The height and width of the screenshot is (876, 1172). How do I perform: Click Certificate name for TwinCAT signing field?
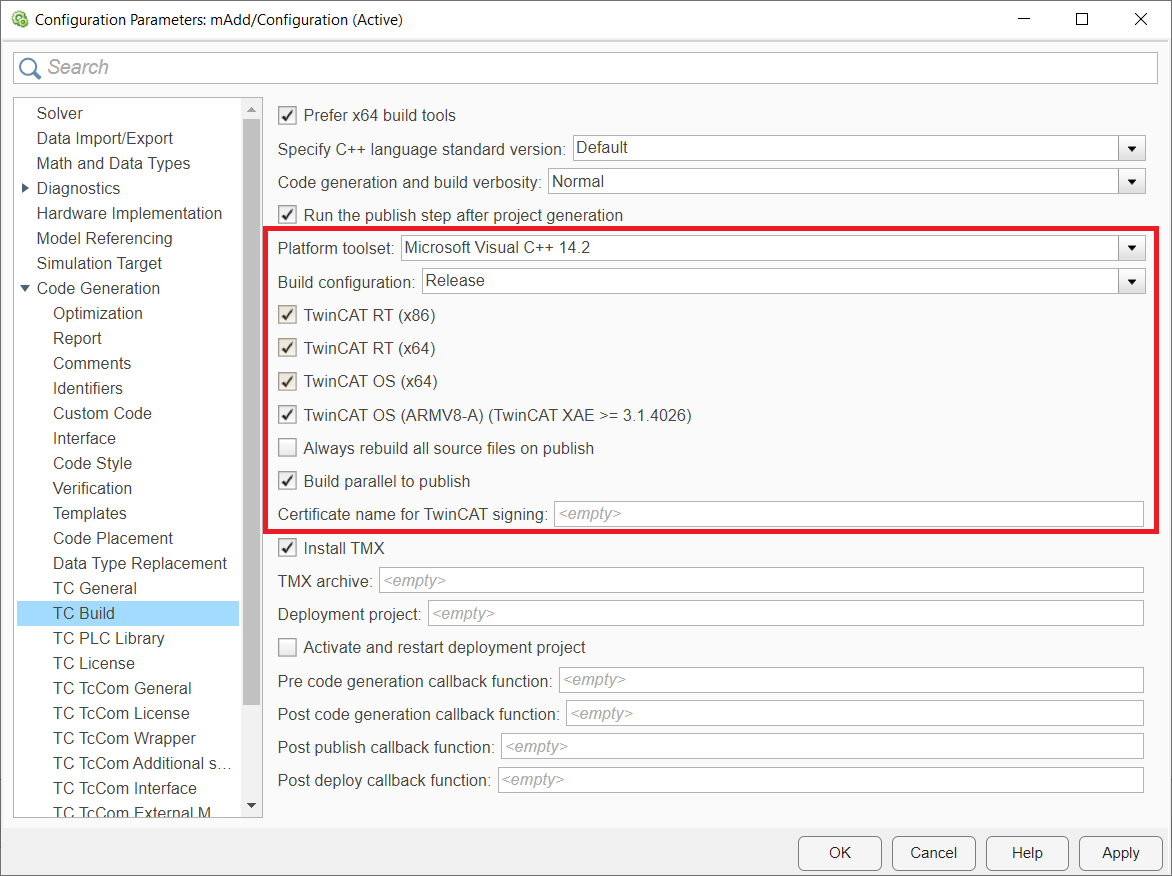click(848, 514)
